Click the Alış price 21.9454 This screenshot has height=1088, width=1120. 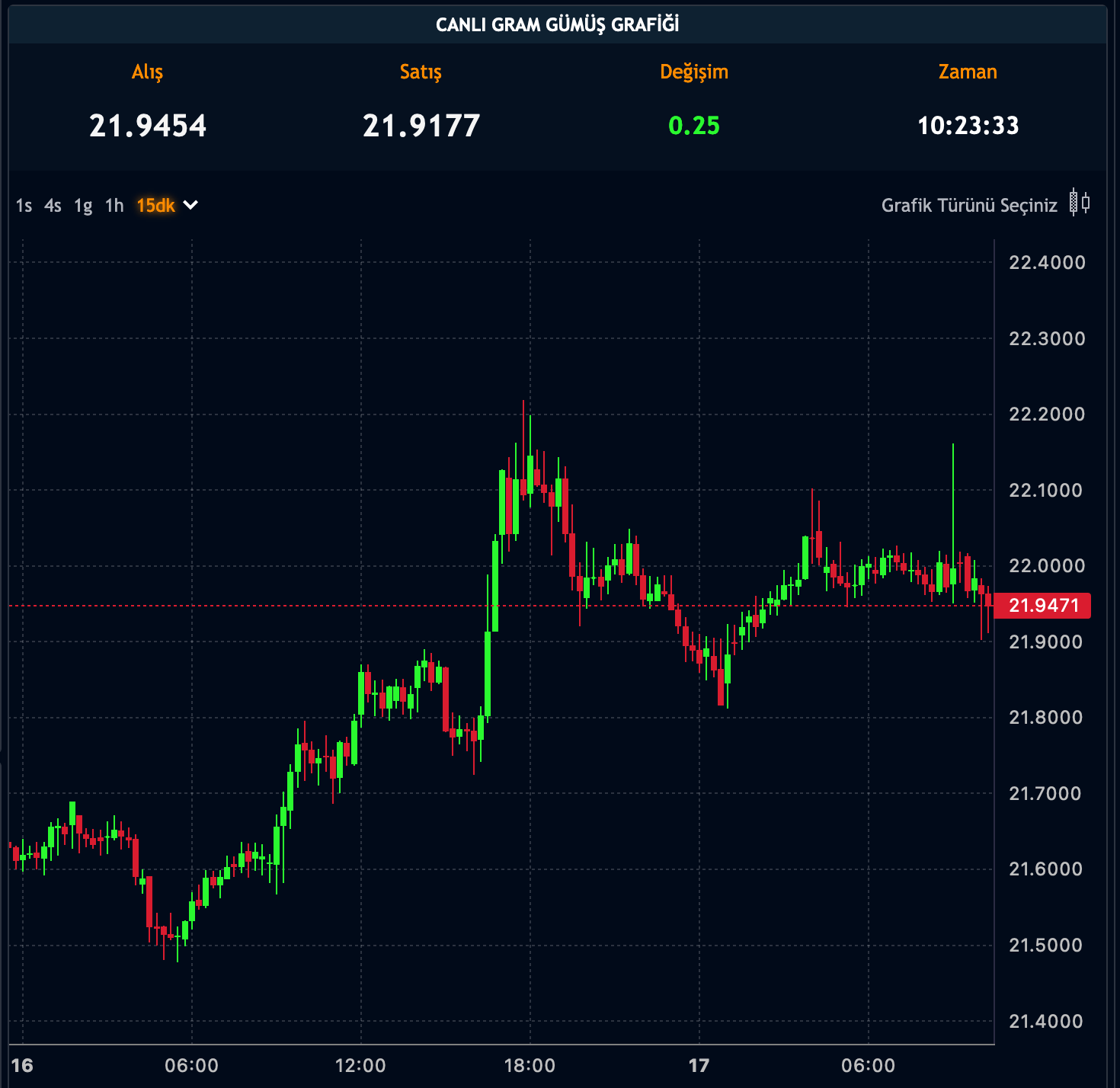tap(148, 126)
